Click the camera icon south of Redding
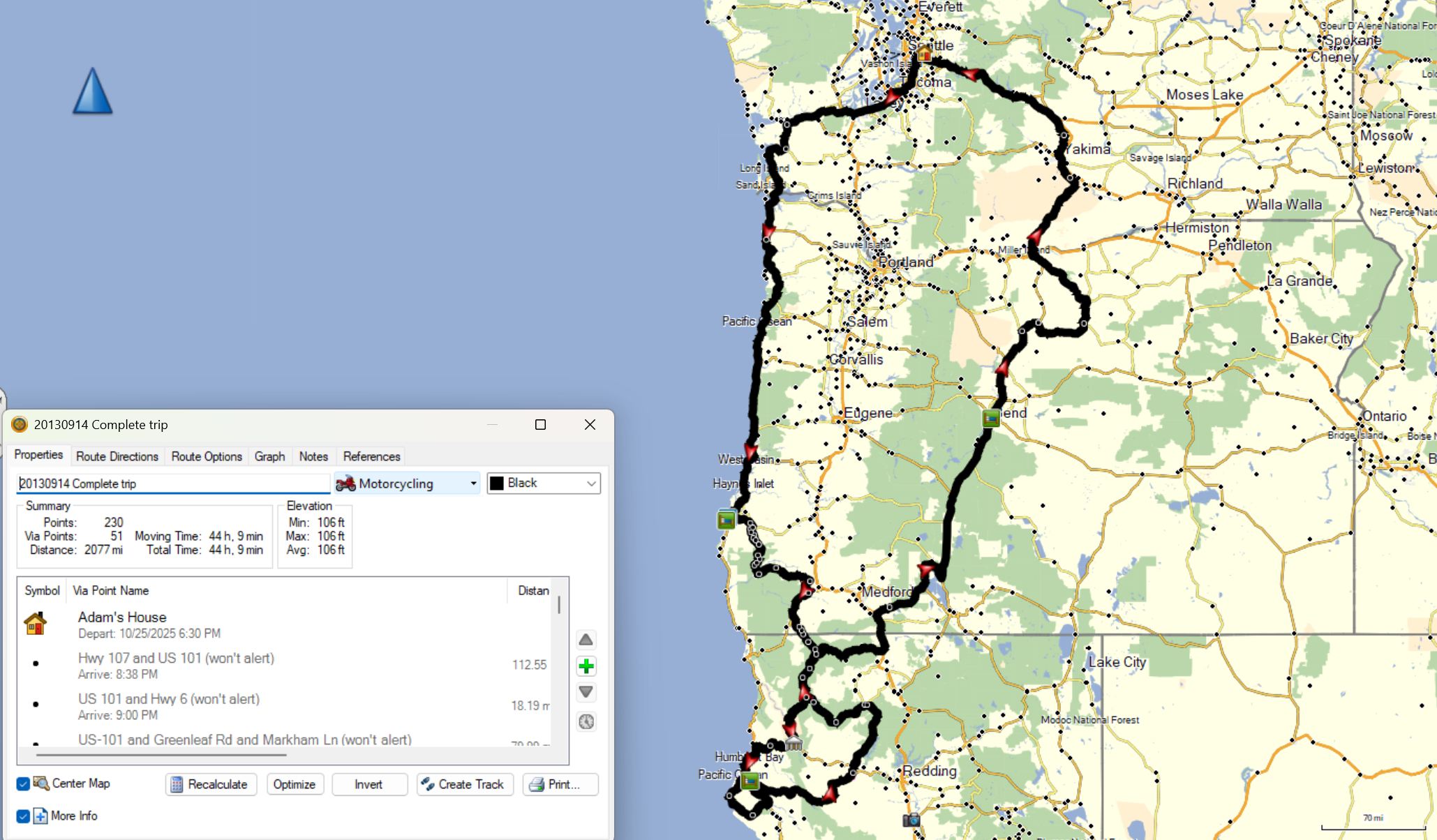 tap(911, 820)
